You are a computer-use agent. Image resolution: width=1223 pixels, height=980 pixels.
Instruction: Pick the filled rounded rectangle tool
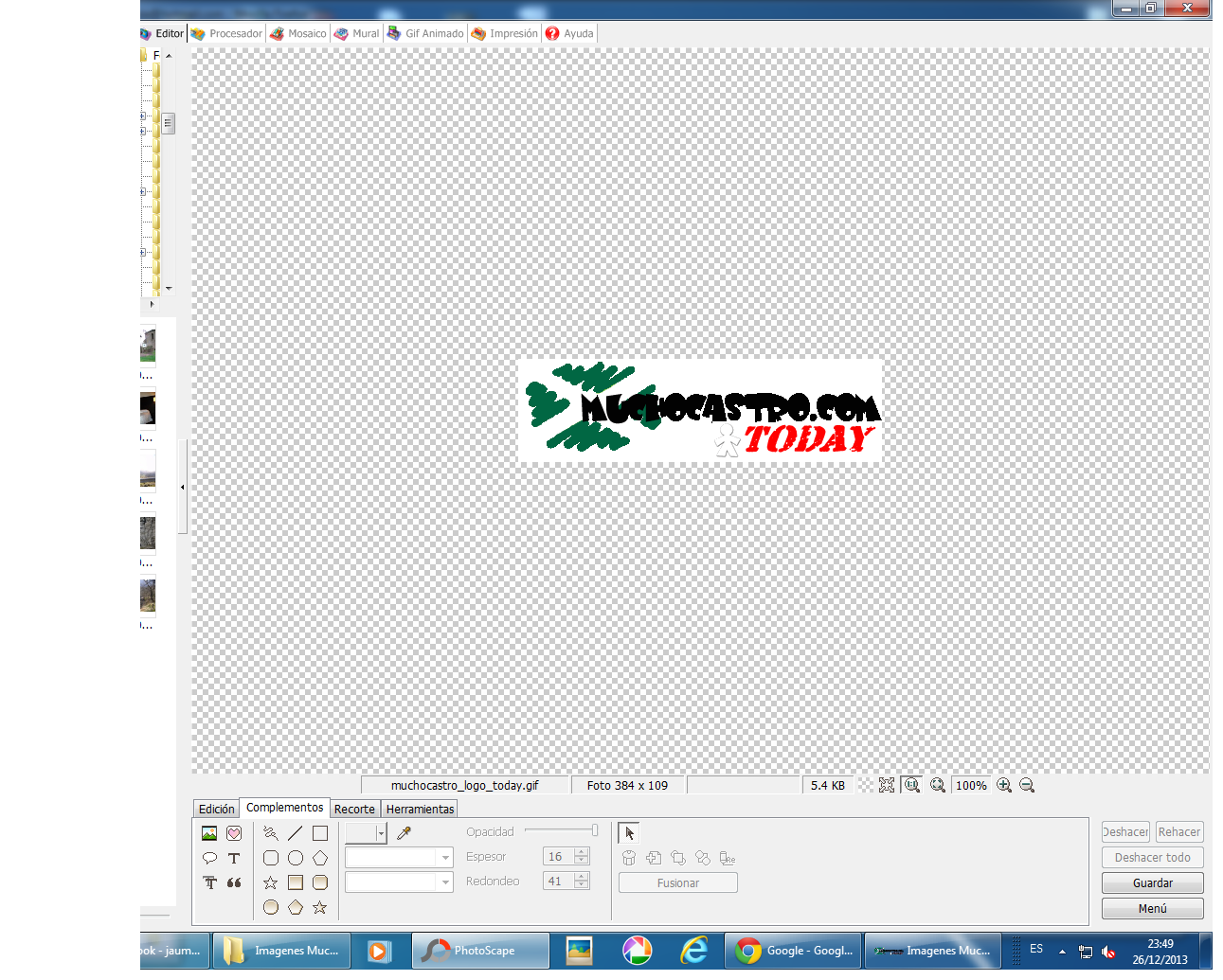320,882
